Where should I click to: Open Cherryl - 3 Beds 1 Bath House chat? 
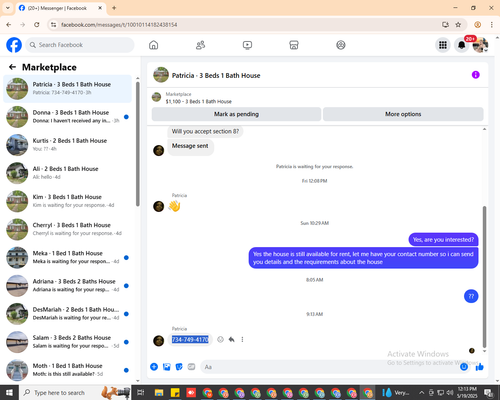(x=67, y=229)
